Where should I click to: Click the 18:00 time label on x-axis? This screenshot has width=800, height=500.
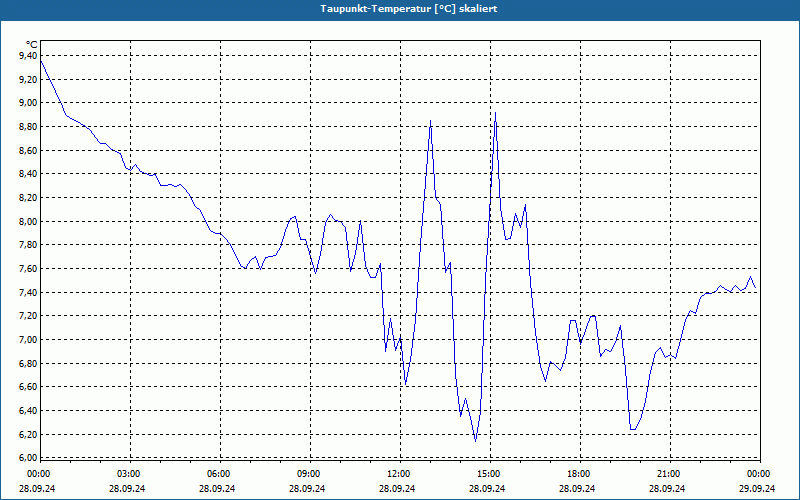point(579,474)
